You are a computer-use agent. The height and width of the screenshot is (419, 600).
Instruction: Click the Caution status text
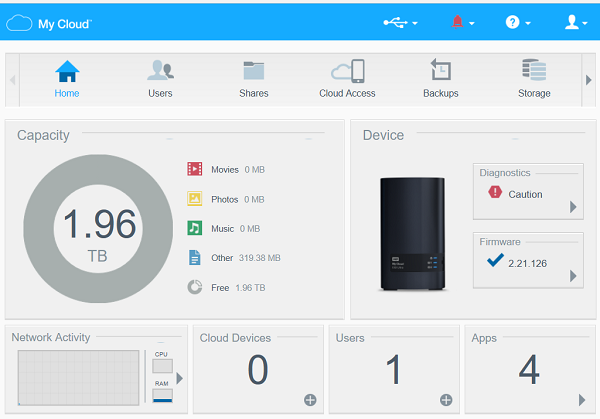[525, 194]
